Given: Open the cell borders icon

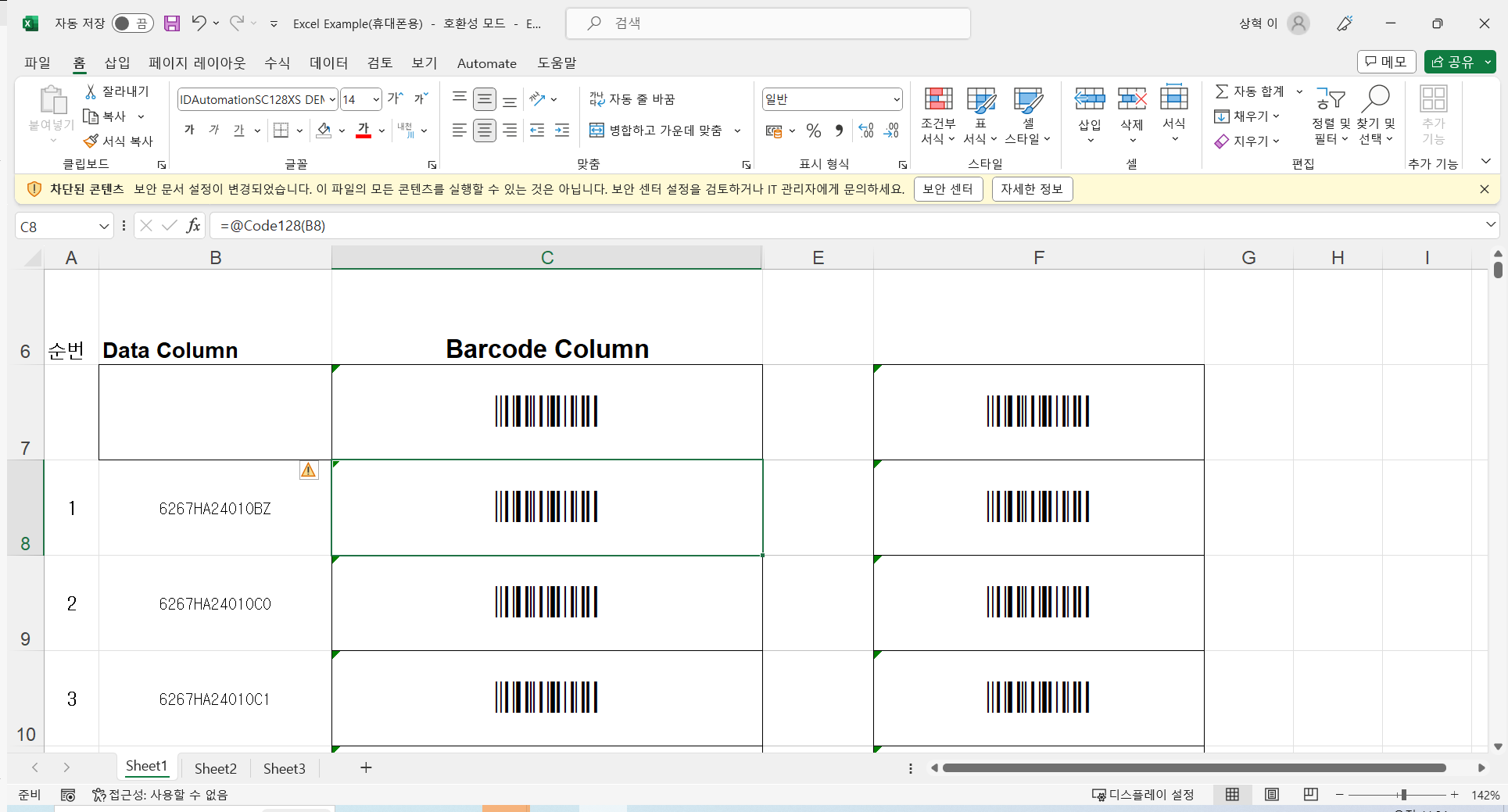Looking at the screenshot, I should [x=281, y=131].
